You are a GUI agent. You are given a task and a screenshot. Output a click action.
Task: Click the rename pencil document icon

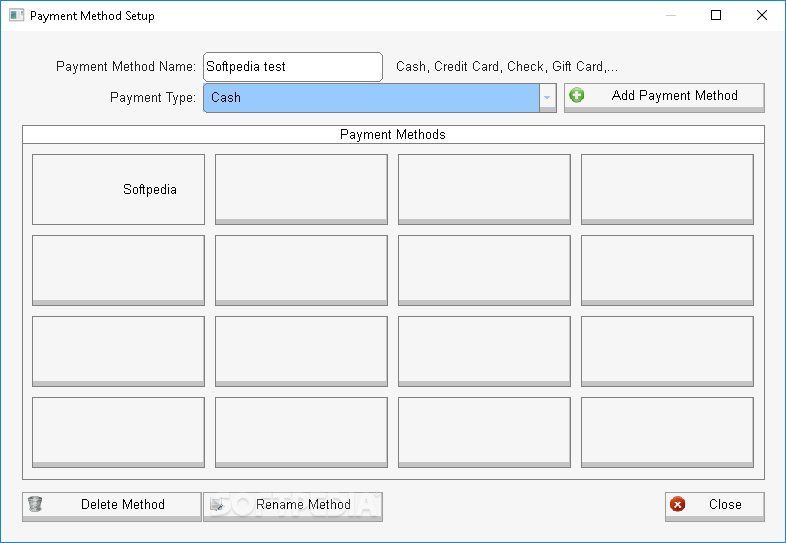pyautogui.click(x=217, y=504)
